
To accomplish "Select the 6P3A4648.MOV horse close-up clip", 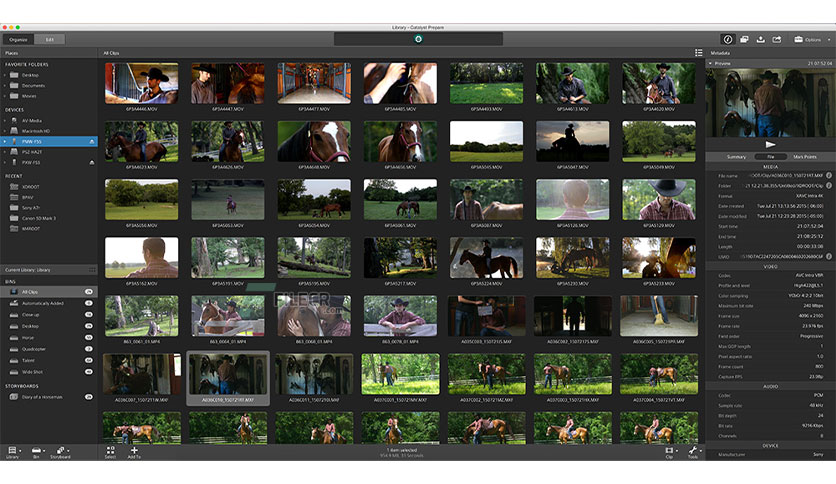I will tap(314, 141).
